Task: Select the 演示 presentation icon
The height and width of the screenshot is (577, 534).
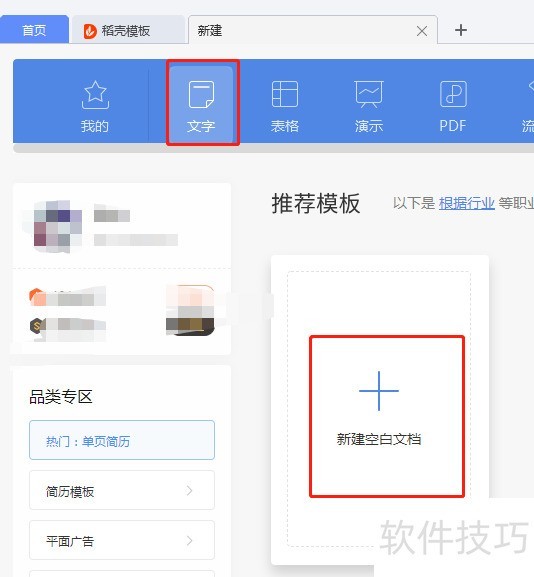Action: pyautogui.click(x=369, y=94)
